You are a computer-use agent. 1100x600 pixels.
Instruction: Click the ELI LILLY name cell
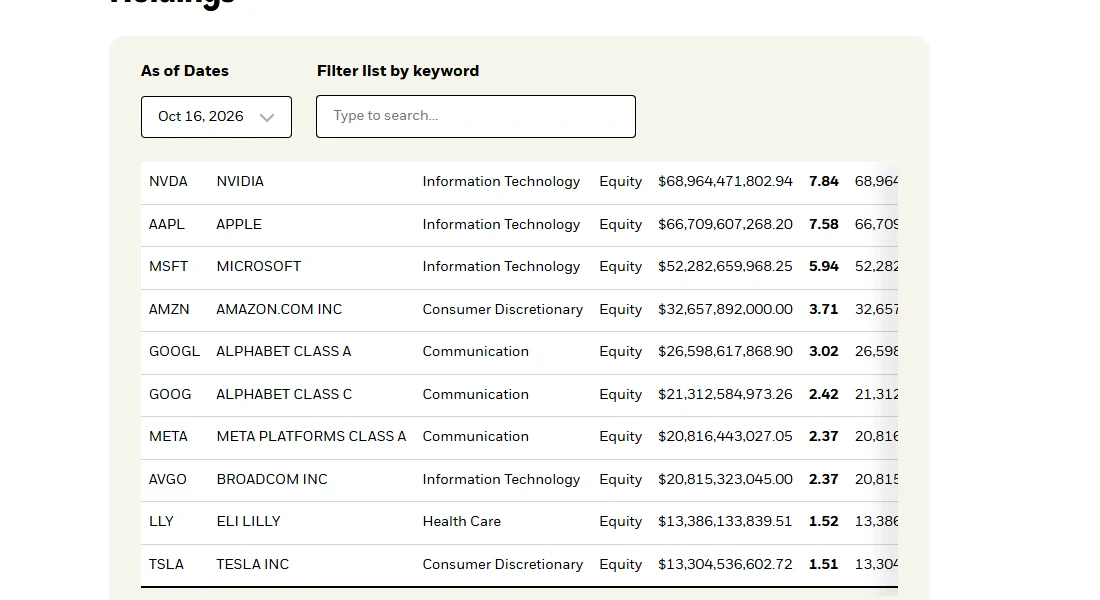(248, 521)
